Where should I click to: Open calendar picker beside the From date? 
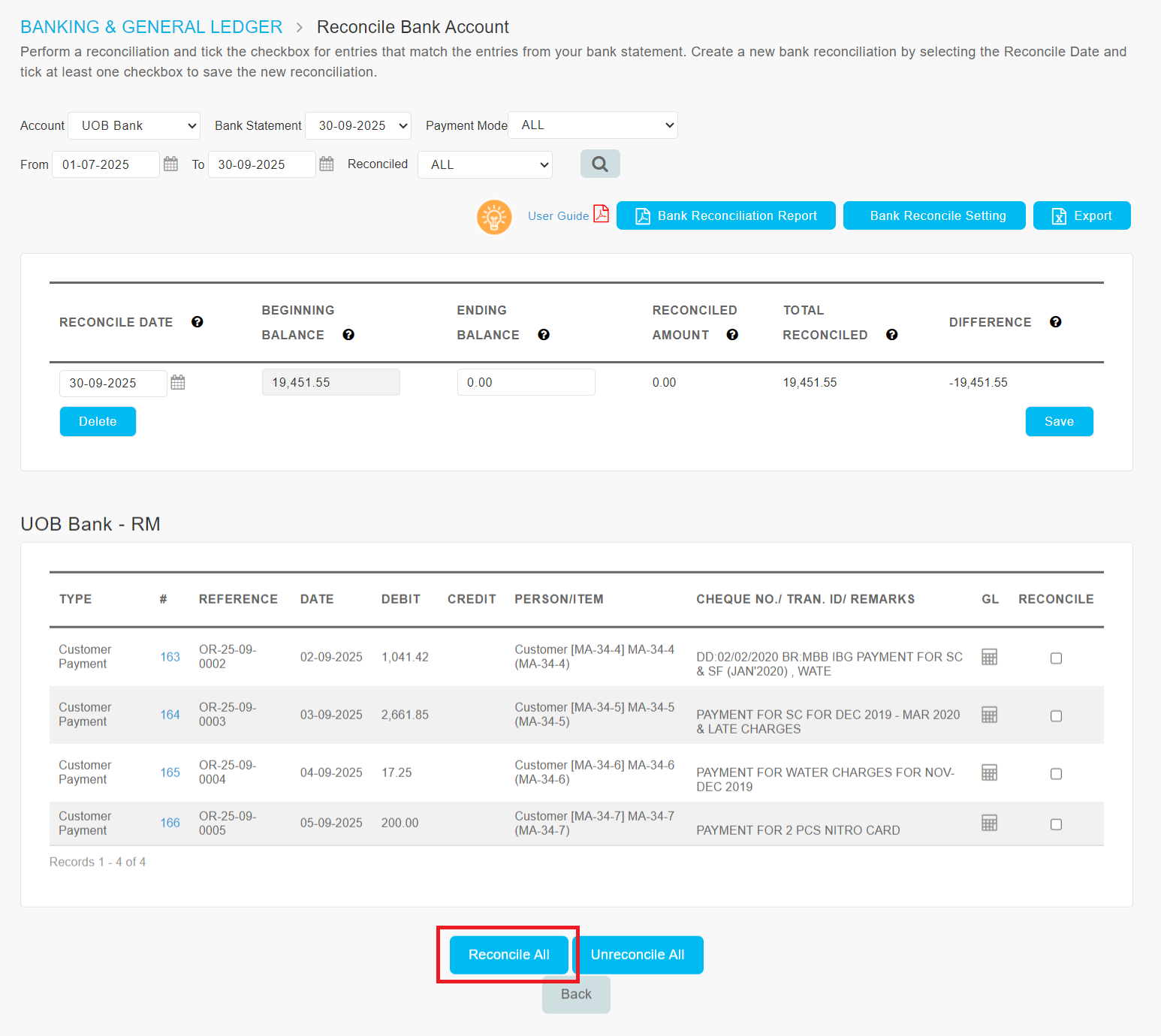pos(171,164)
